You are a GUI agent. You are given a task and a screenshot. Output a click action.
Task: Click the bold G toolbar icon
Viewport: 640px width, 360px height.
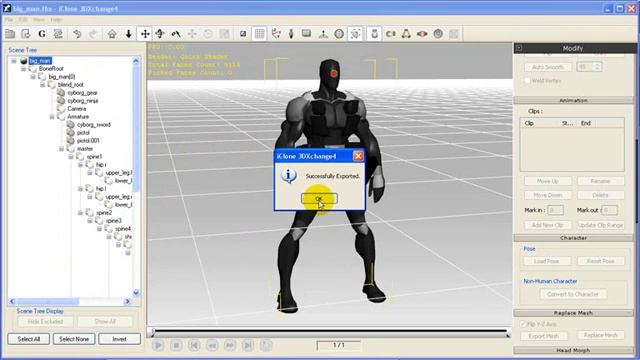point(42,34)
